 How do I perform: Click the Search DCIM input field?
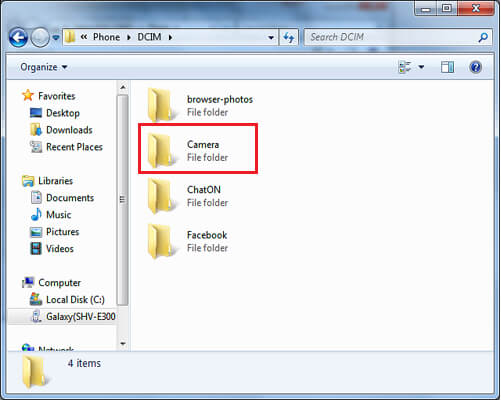tap(392, 37)
